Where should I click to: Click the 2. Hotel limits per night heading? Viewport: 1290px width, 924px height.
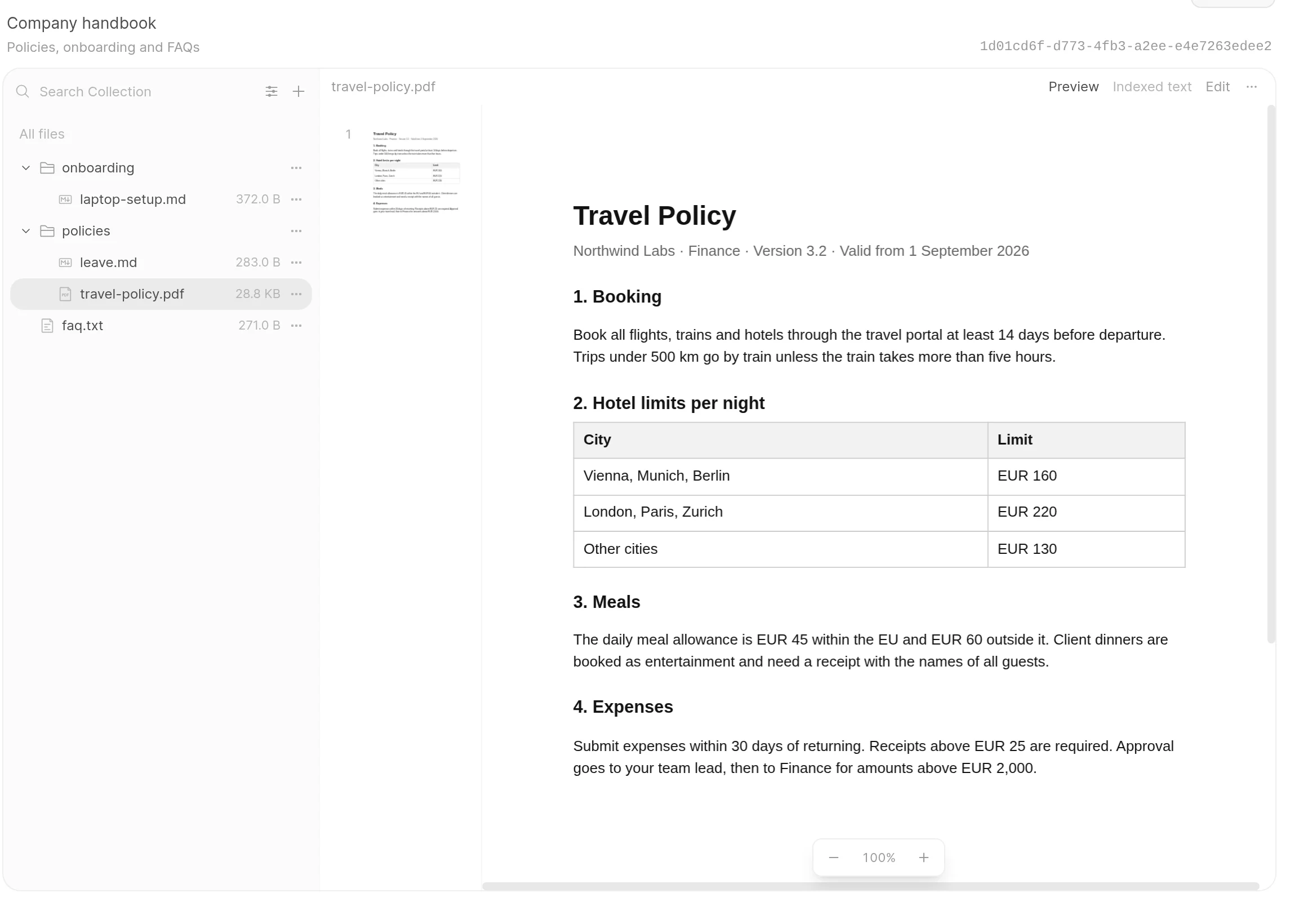[668, 403]
